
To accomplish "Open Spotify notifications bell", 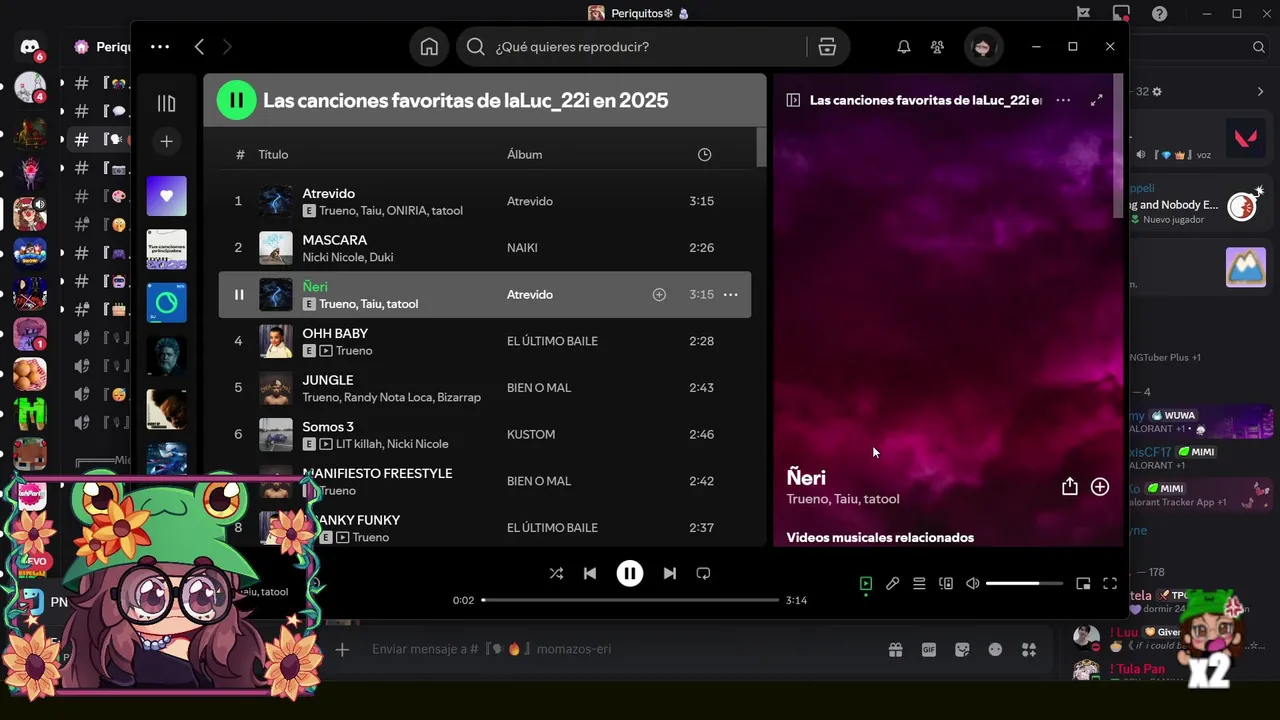I will click(903, 47).
